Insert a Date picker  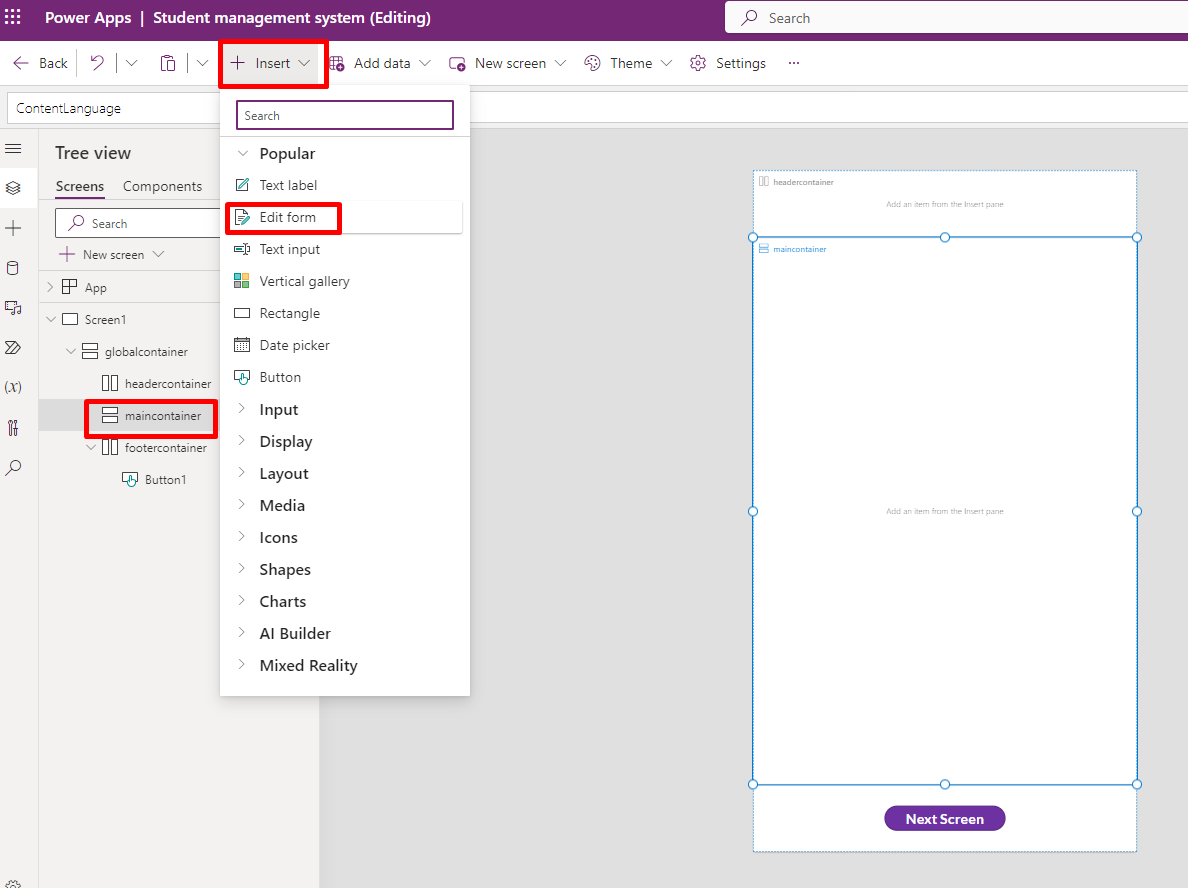pos(294,346)
